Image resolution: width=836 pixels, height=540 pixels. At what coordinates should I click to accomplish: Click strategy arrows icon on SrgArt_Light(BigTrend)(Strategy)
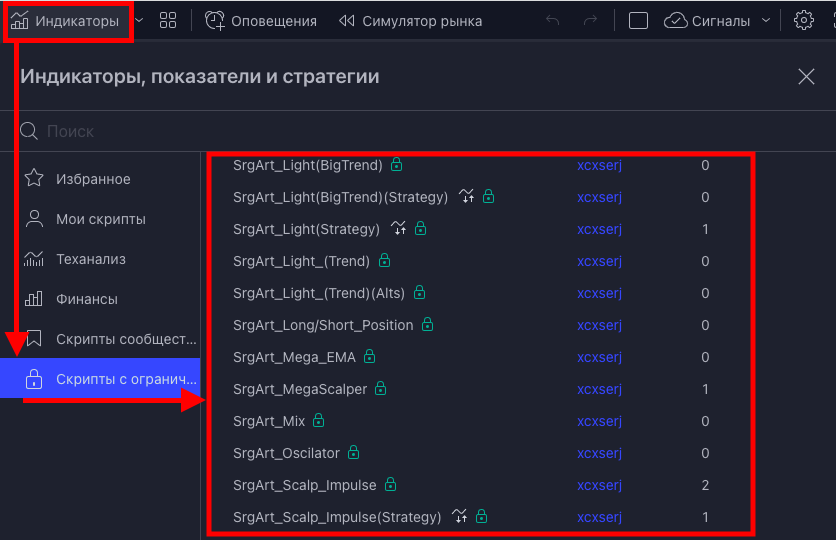pyautogui.click(x=467, y=197)
